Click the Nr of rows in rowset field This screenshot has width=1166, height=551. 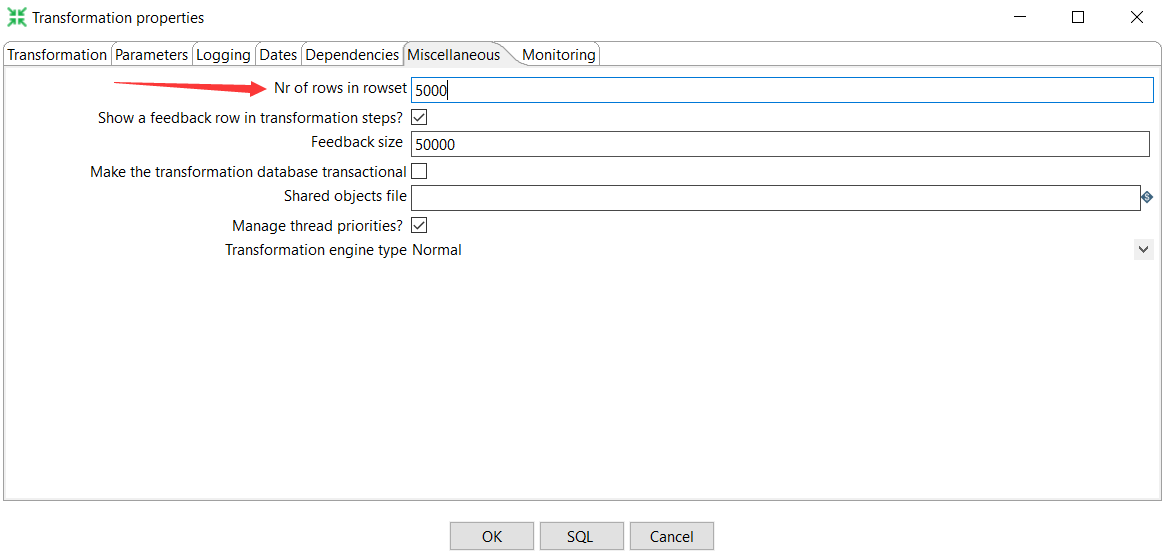(x=782, y=90)
